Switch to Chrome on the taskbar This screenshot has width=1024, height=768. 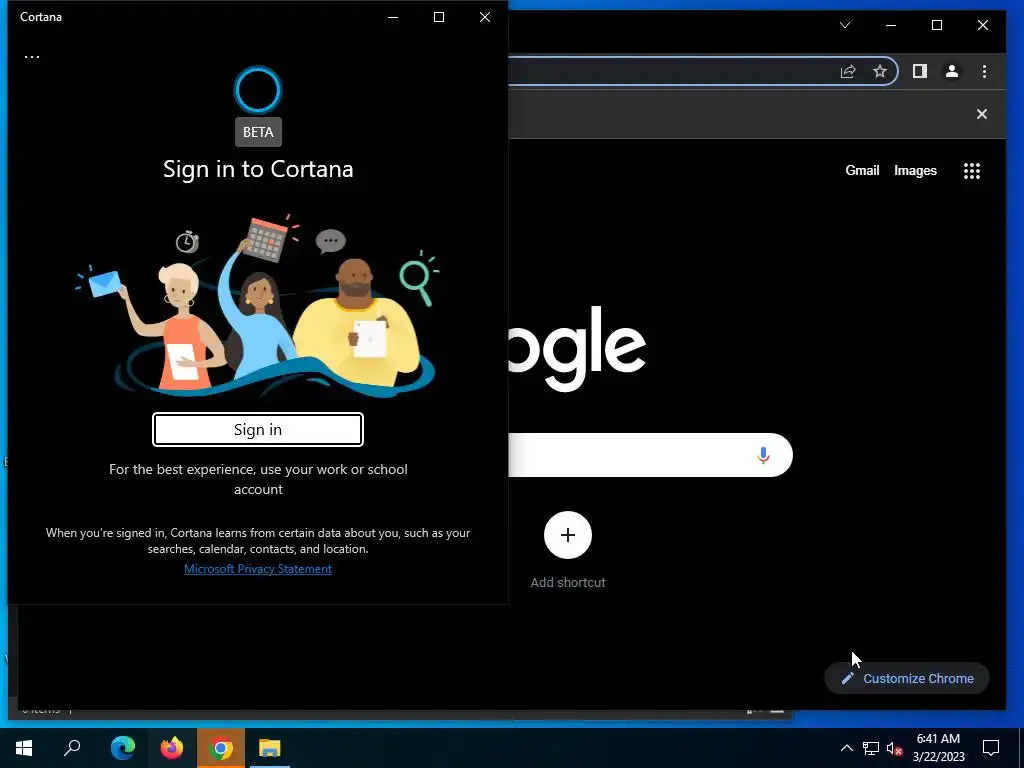click(221, 748)
